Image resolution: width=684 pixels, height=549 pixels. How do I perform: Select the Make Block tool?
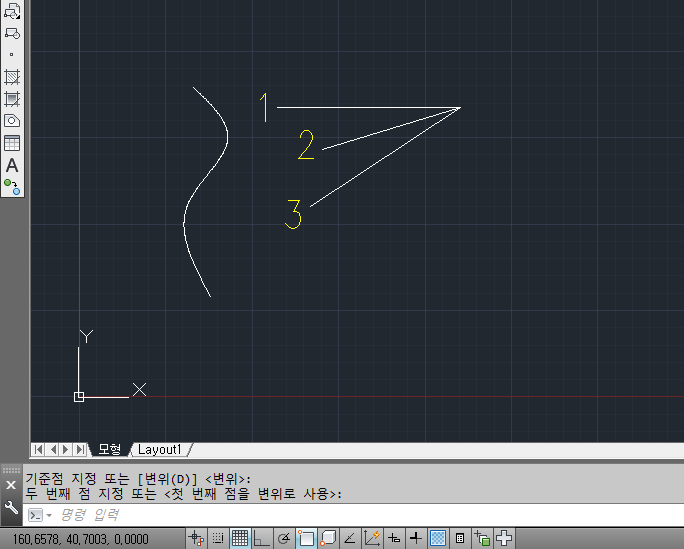(12, 33)
